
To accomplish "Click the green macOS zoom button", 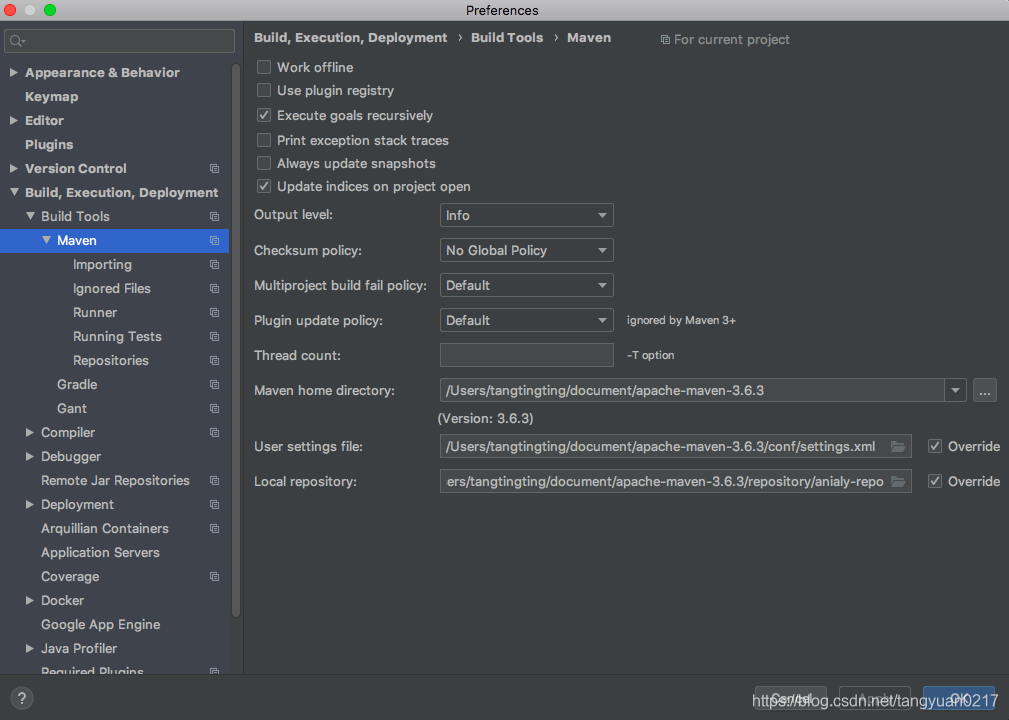I will click(50, 10).
